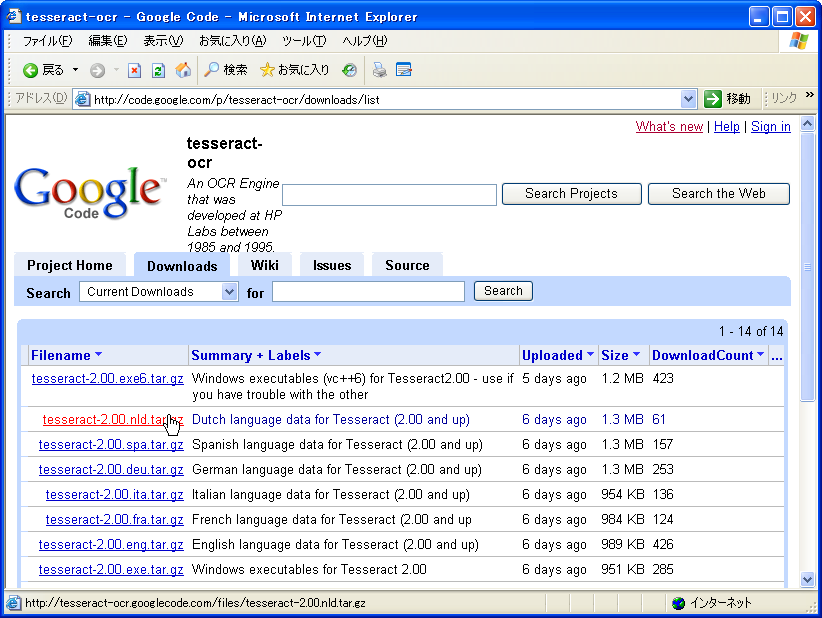Image resolution: width=822 pixels, height=618 pixels.
Task: Click the vertical scrollbar down arrow
Action: pyautogui.click(x=808, y=580)
